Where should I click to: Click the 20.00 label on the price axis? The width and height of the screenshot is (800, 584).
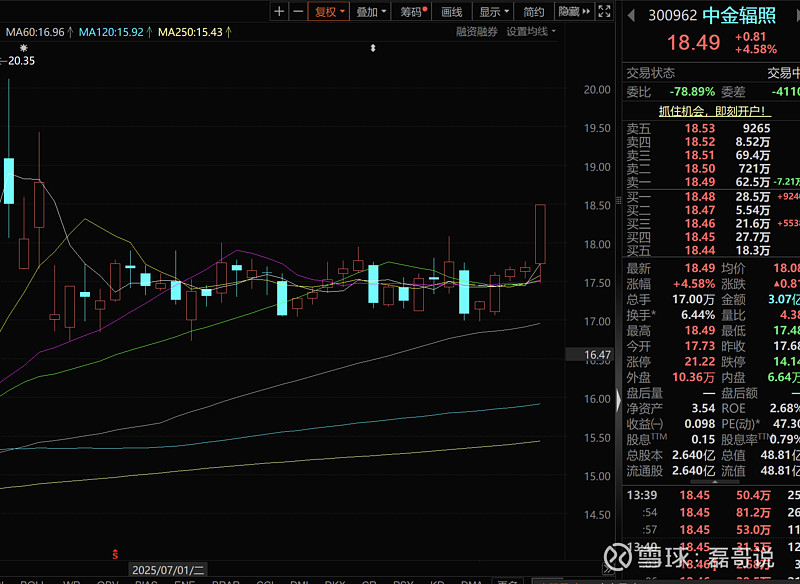pos(597,90)
